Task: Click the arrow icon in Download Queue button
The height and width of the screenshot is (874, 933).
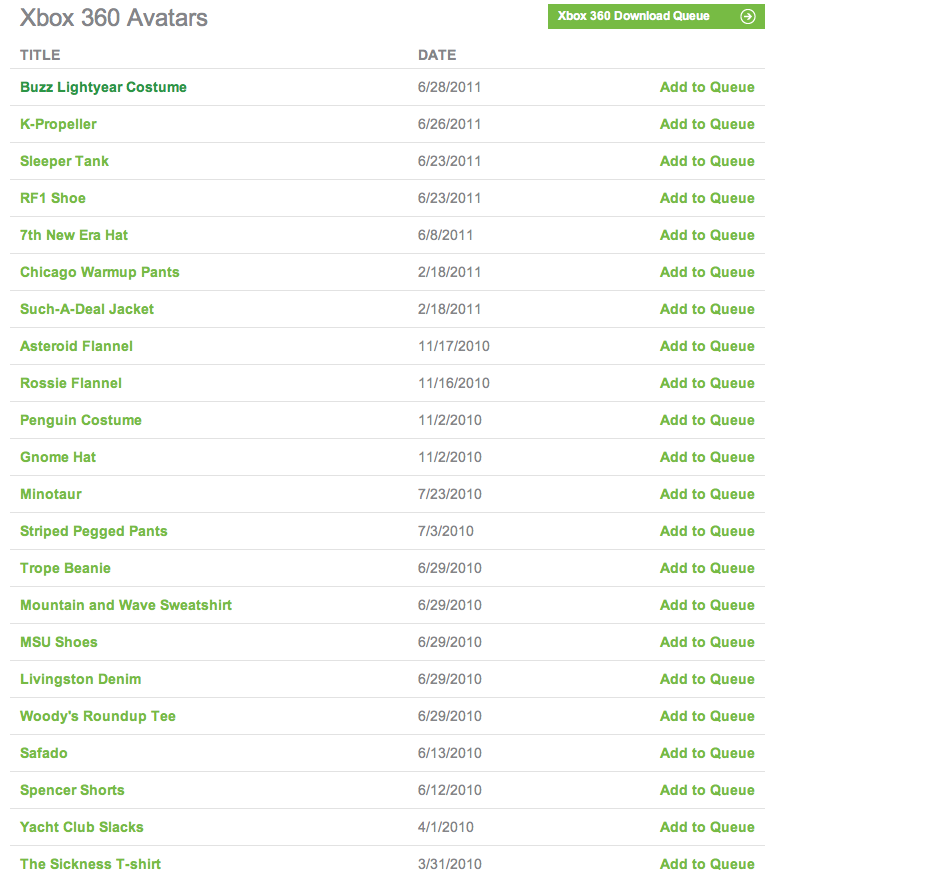Action: coord(747,17)
